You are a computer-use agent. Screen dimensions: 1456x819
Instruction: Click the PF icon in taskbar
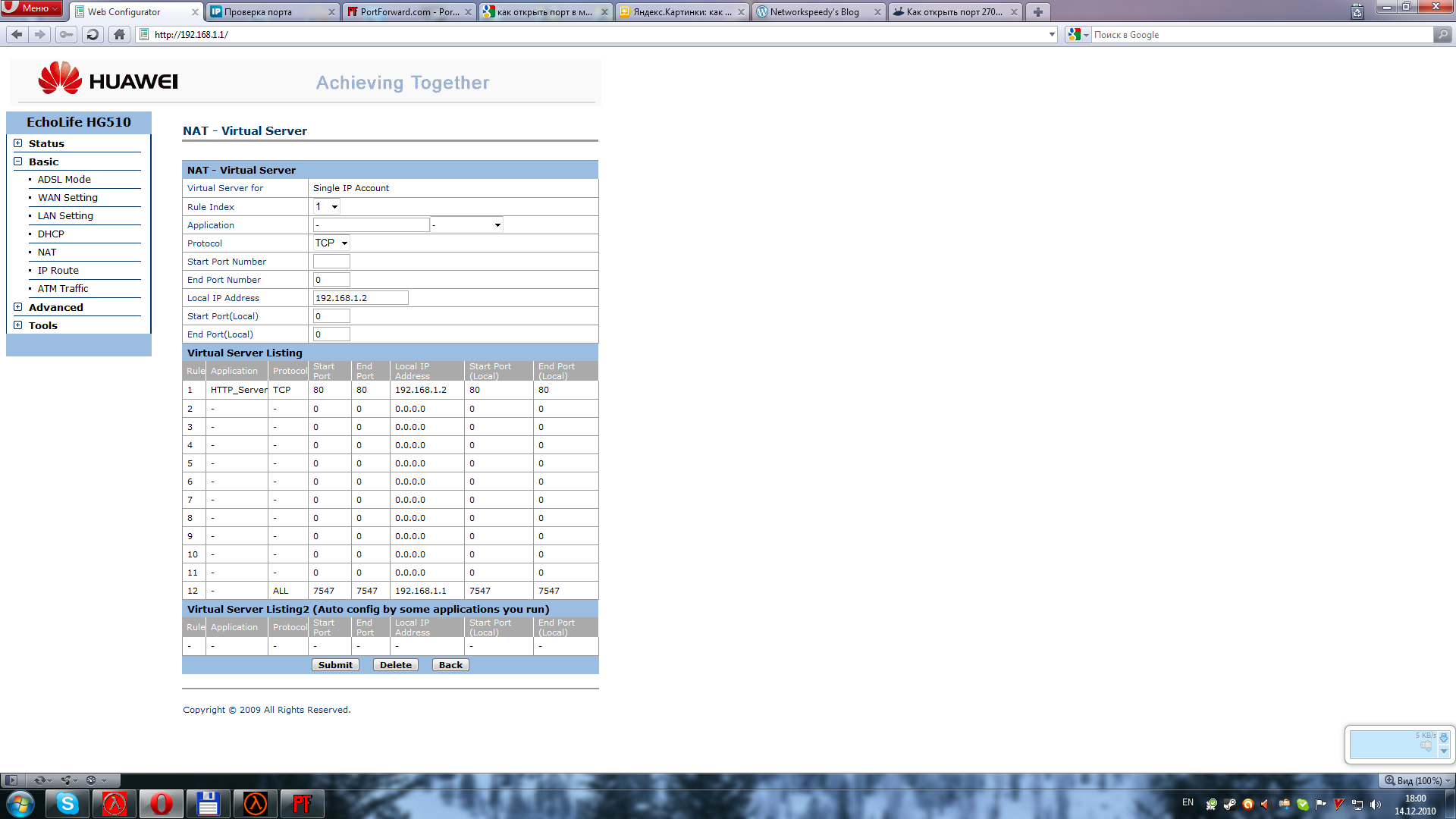(302, 803)
